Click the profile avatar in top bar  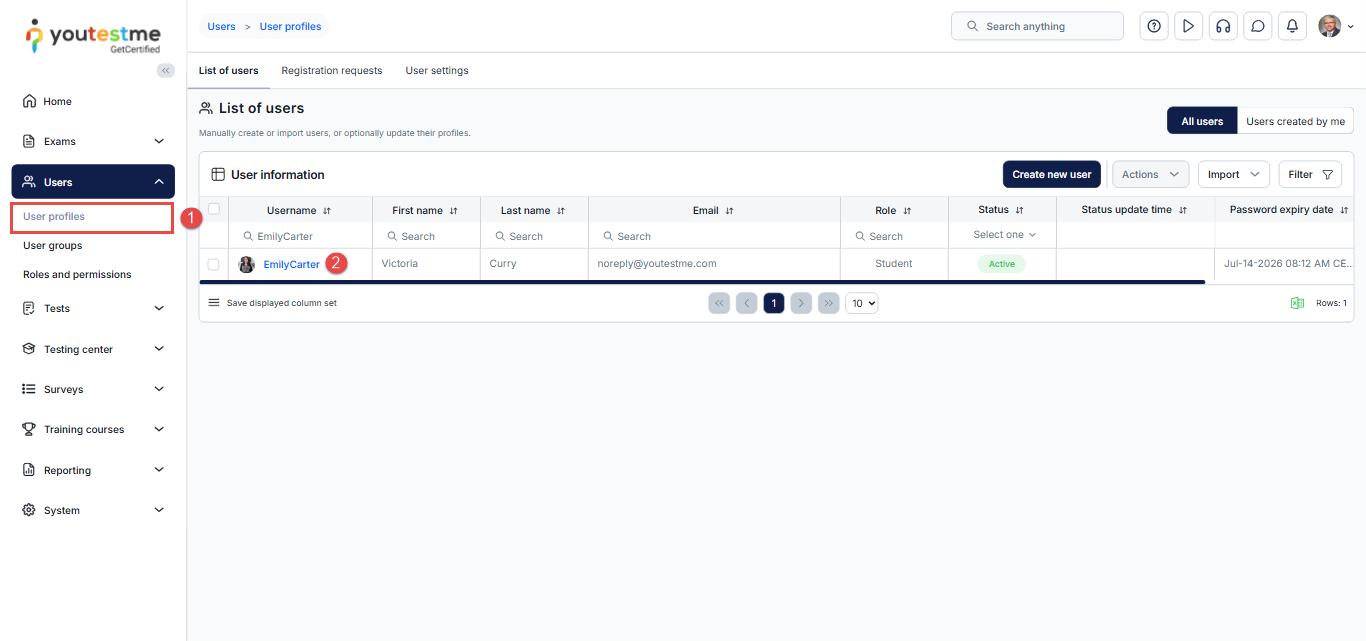click(x=1329, y=26)
